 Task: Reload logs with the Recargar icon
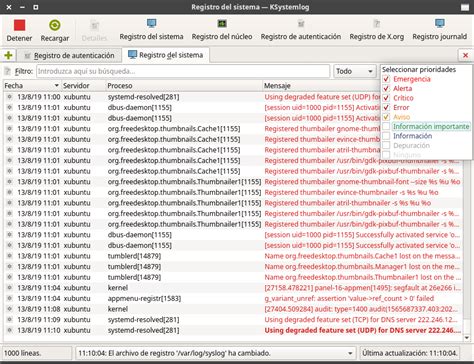55,25
